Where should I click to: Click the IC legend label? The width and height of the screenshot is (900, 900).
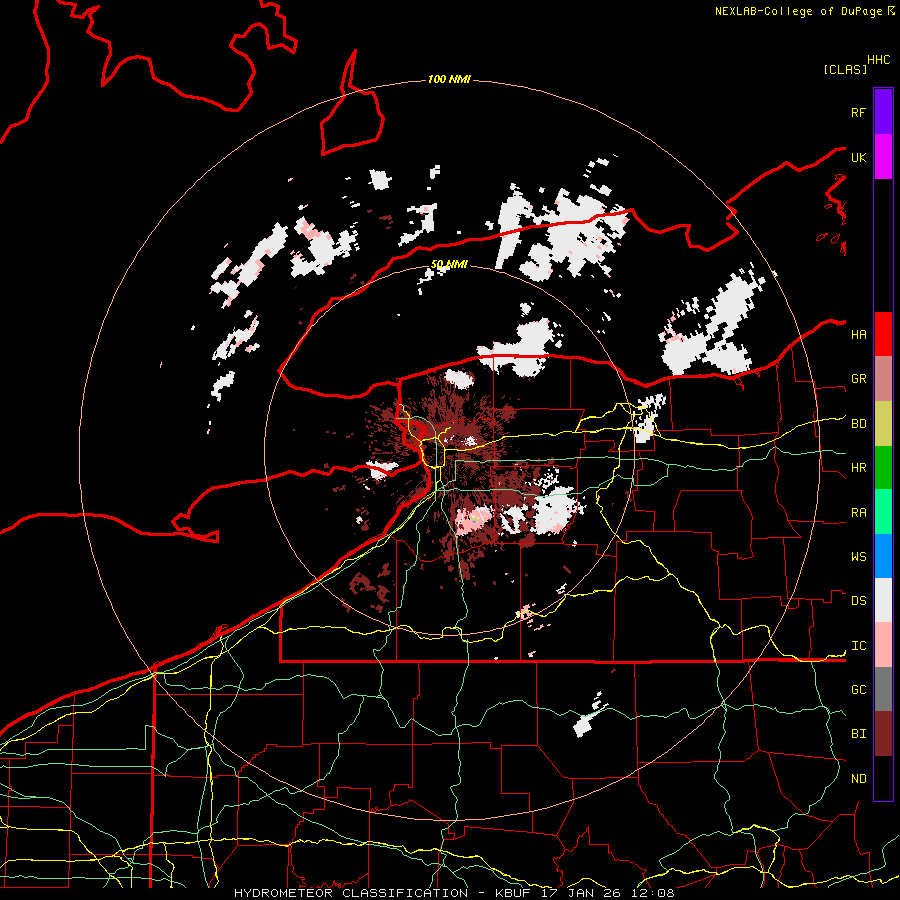click(x=858, y=646)
